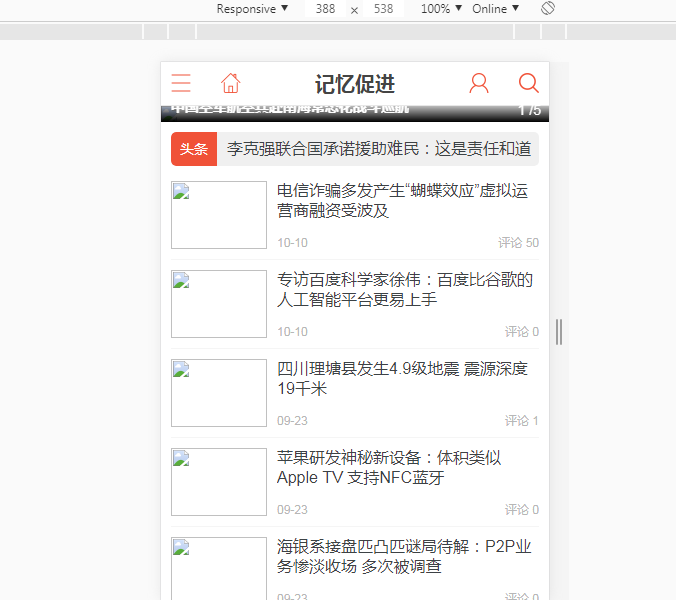Open headline 李克强联合国承诺援助难民
The width and height of the screenshot is (676, 600).
pos(379,149)
